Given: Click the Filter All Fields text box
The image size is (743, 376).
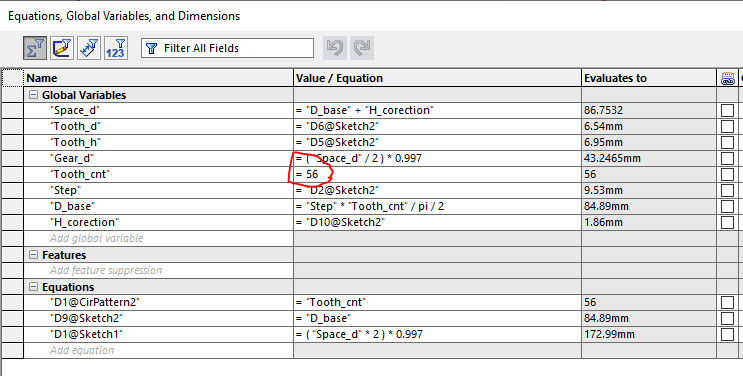Looking at the screenshot, I should (227, 48).
